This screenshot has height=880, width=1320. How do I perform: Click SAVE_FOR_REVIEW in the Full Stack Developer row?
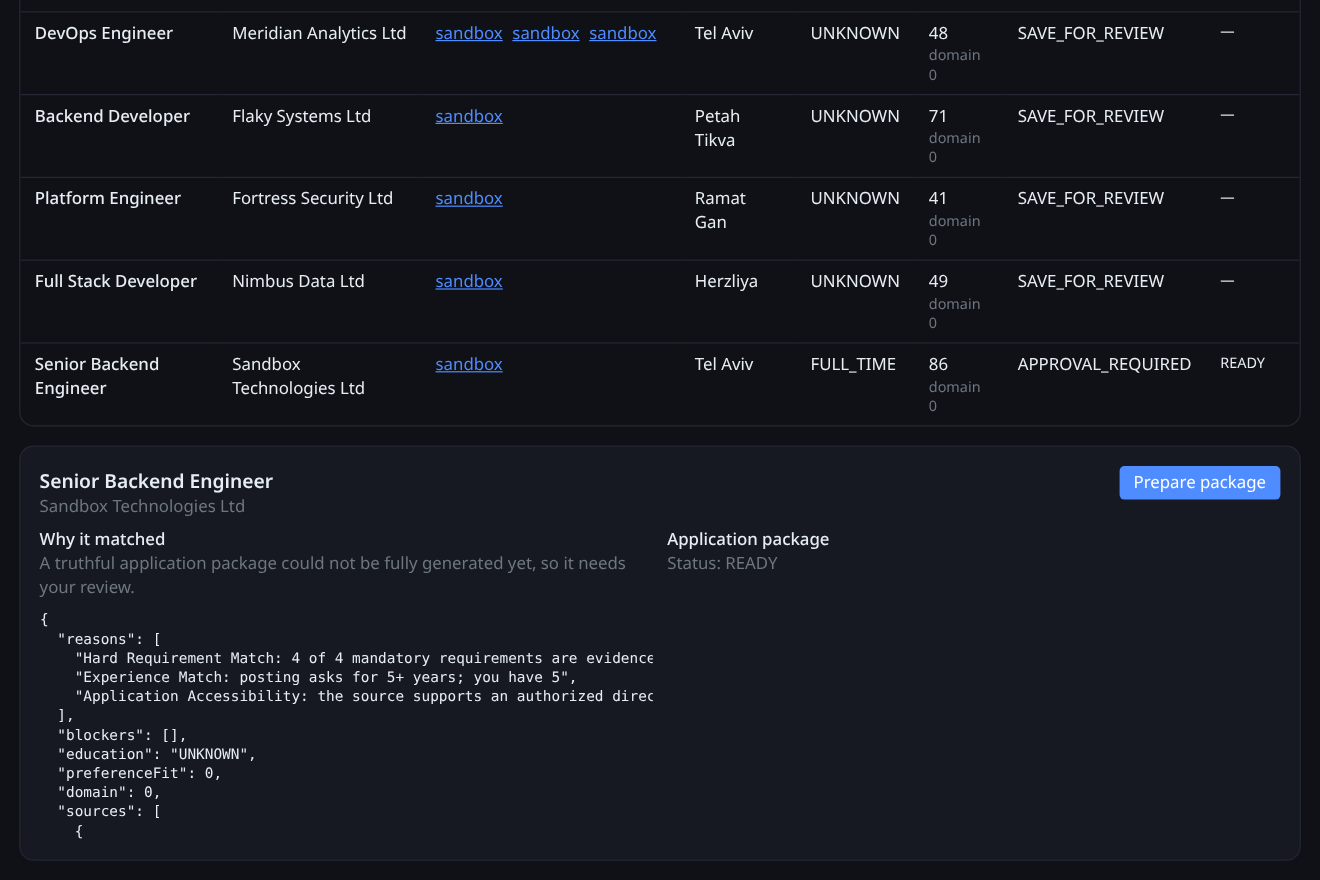tap(1091, 281)
